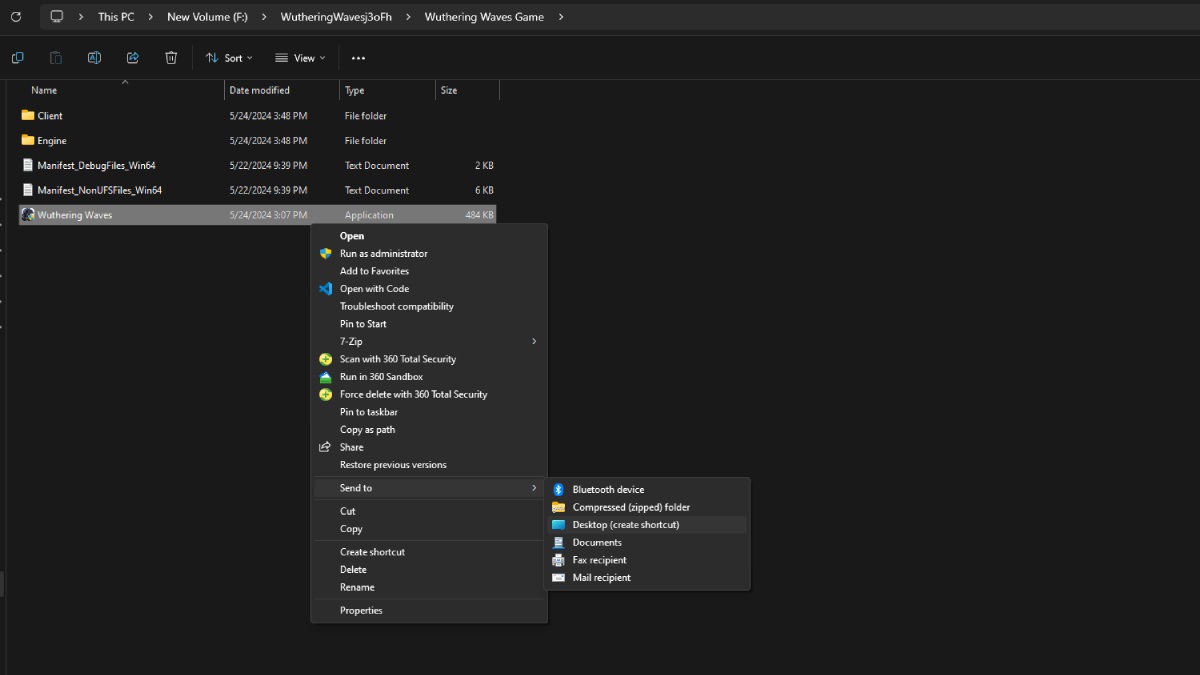Screen dimensions: 1200x675
Task: Click Open with Code in context menu
Action: [374, 289]
